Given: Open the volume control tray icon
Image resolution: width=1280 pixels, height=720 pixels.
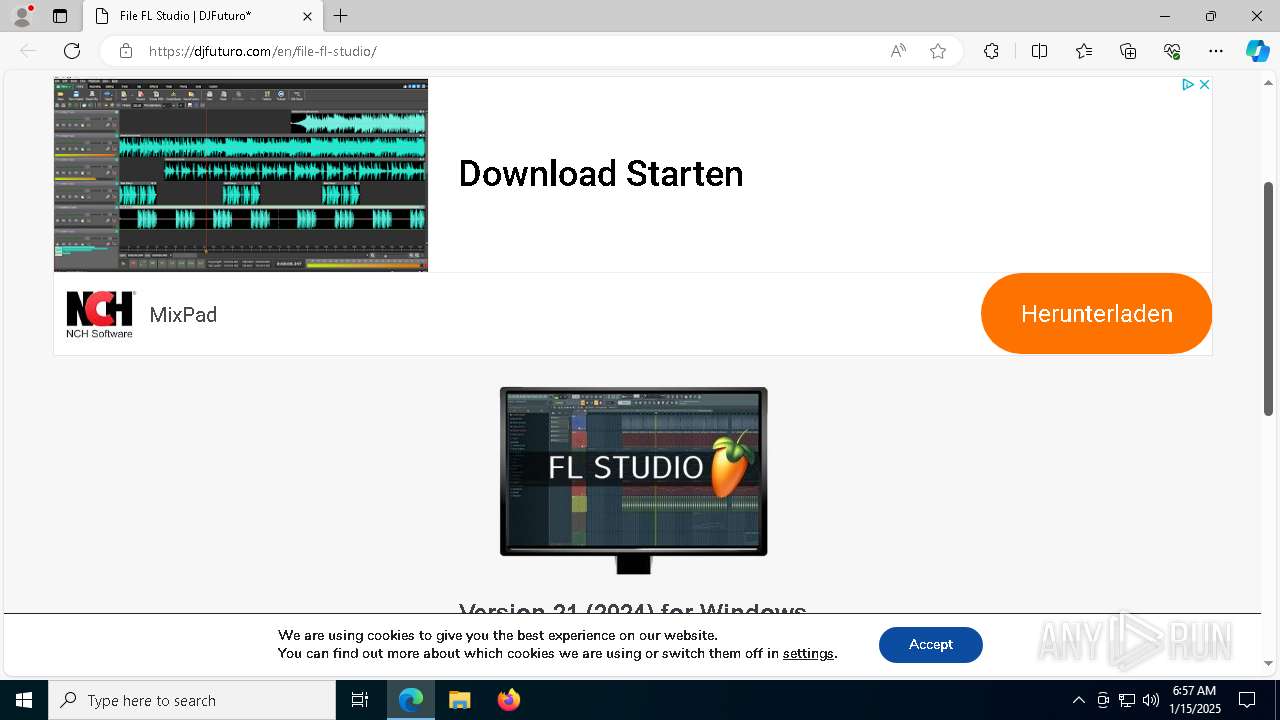Looking at the screenshot, I should (1151, 700).
